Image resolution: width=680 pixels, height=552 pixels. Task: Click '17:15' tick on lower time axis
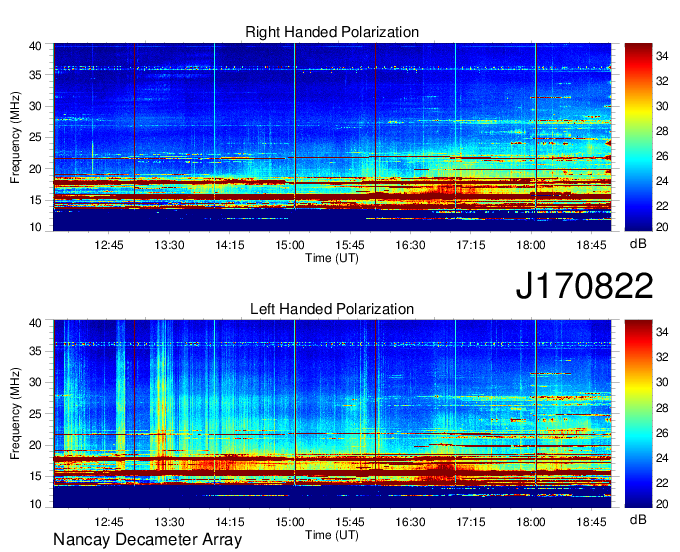pyautogui.click(x=471, y=522)
